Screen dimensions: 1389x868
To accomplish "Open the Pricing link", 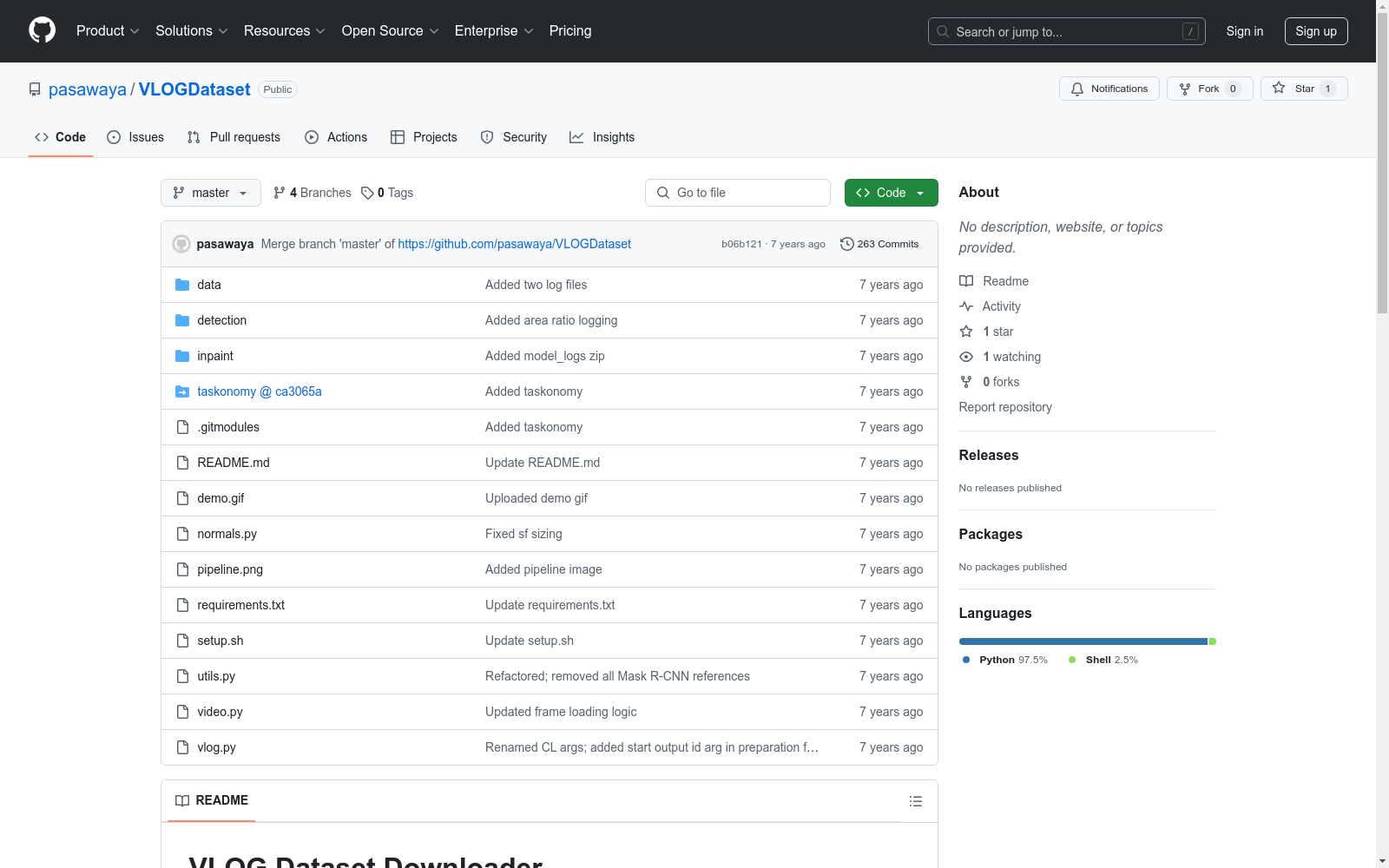I will coord(570,31).
